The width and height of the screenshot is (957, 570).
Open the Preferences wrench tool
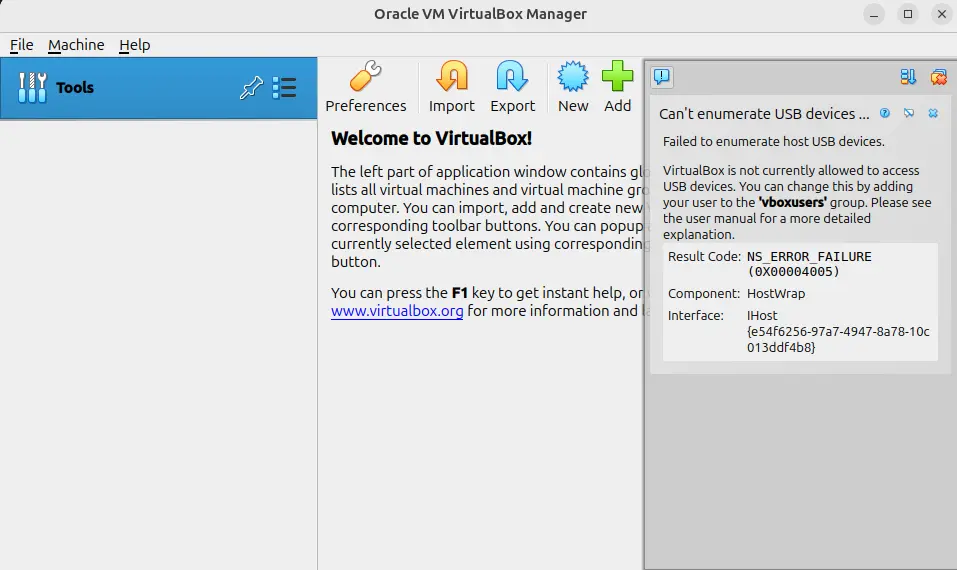click(x=366, y=87)
